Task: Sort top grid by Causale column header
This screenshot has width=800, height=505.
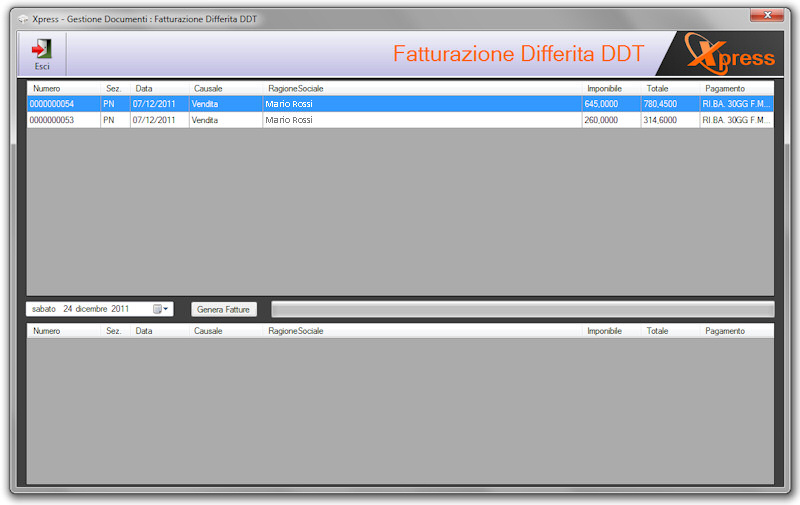Action: tap(226, 88)
